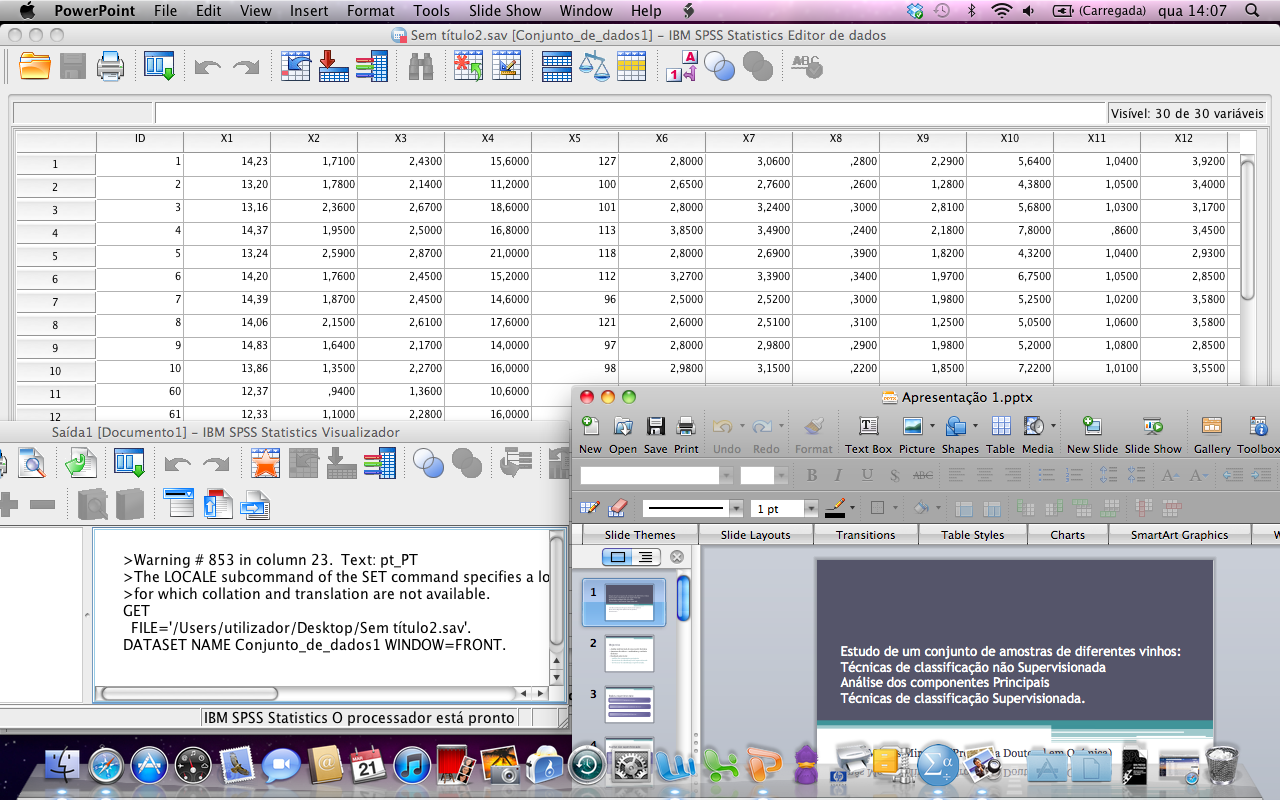Switch to Outline view in slide pane

[646, 557]
